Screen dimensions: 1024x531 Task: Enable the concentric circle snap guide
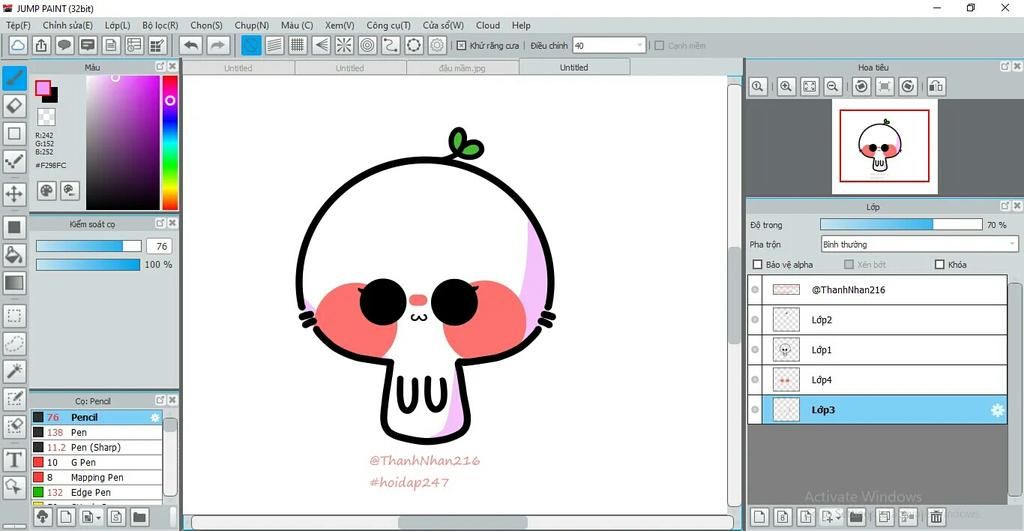(368, 46)
